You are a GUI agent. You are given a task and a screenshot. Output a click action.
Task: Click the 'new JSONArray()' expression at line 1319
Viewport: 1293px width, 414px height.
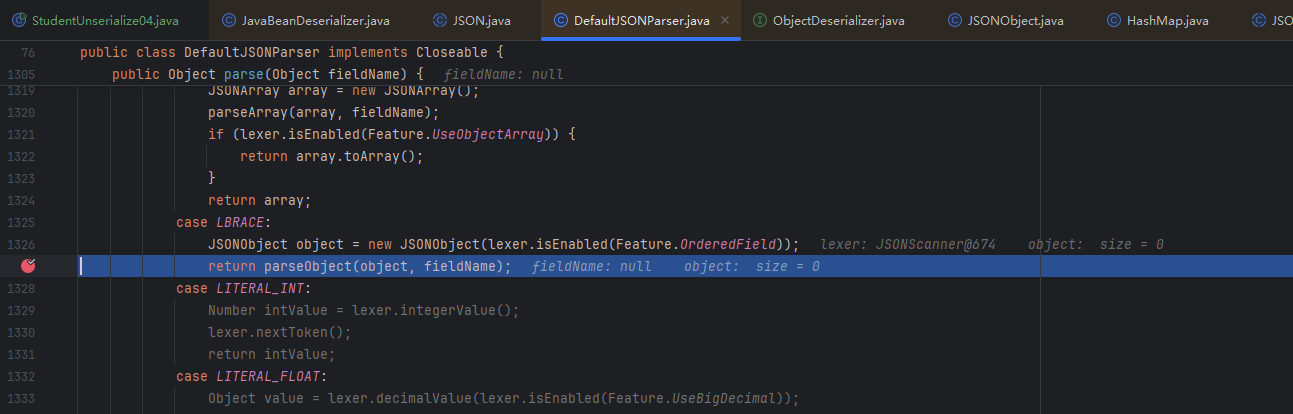[x=416, y=92]
